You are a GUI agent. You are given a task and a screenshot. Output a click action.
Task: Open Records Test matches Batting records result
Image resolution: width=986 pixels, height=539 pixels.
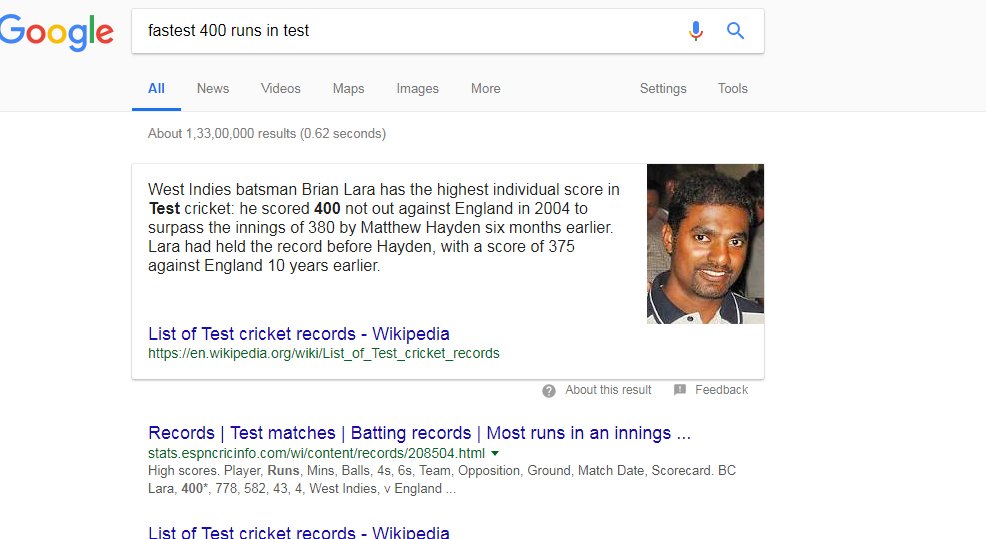point(419,433)
